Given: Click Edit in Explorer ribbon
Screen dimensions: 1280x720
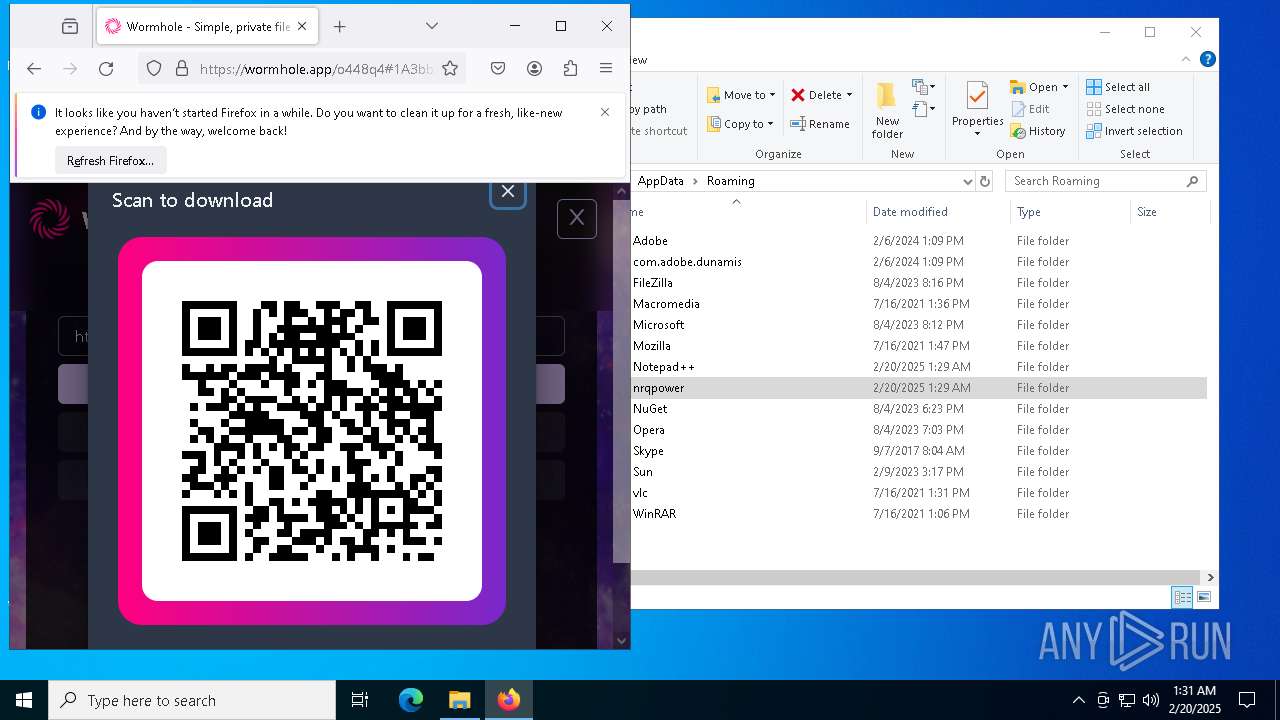Looking at the screenshot, I should point(1030,109).
